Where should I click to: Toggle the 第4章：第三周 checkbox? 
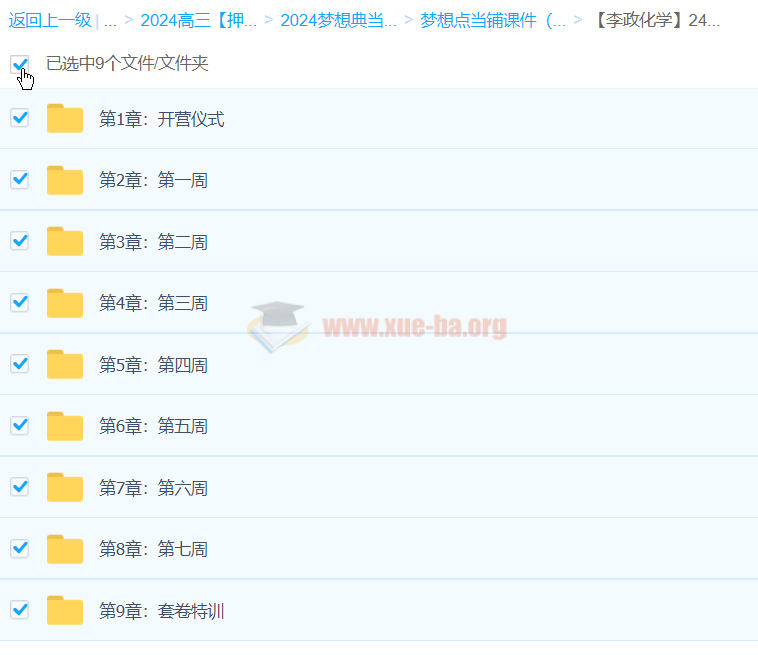[x=20, y=302]
